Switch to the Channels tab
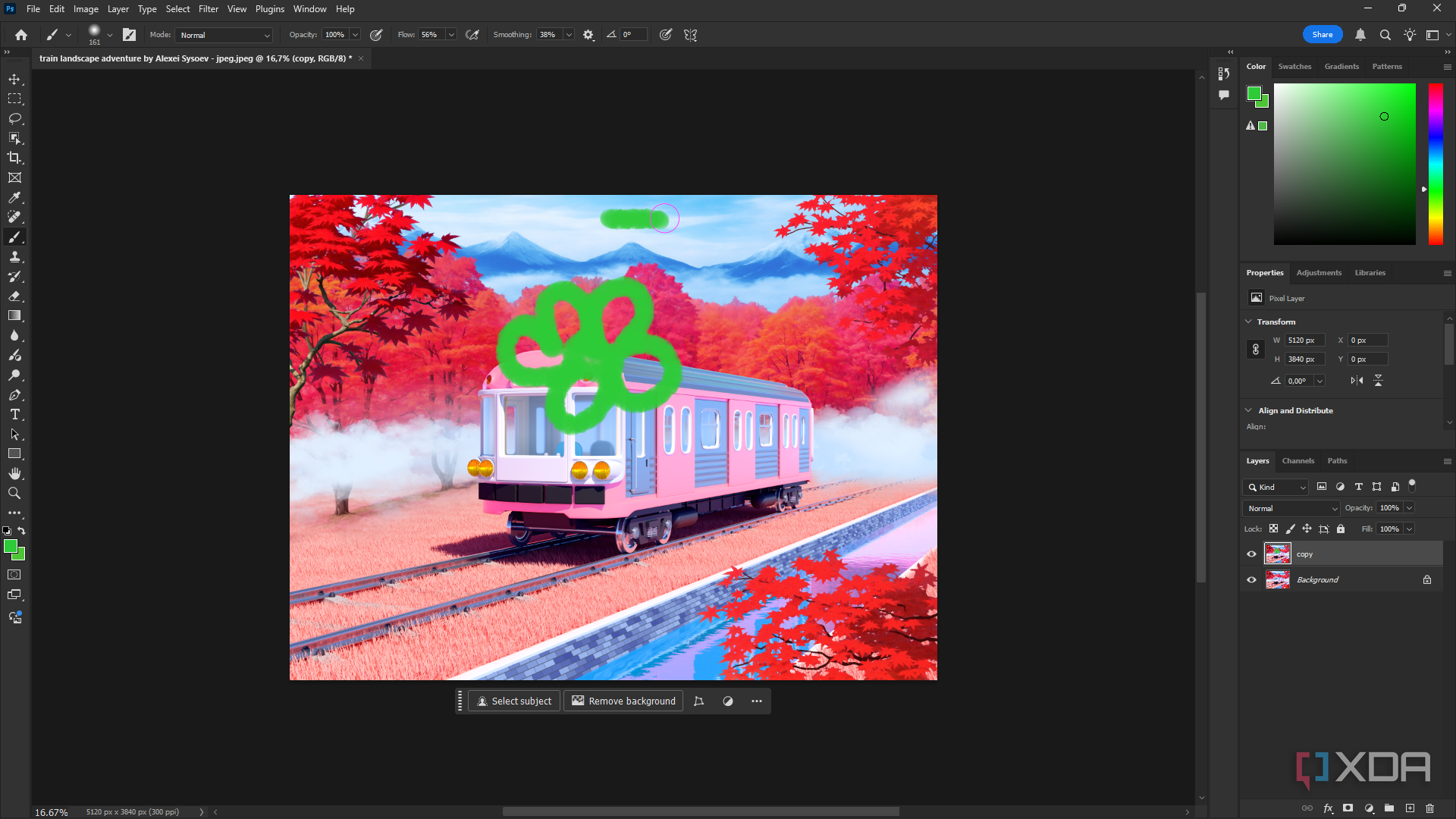Viewport: 1456px width, 819px height. (1298, 461)
